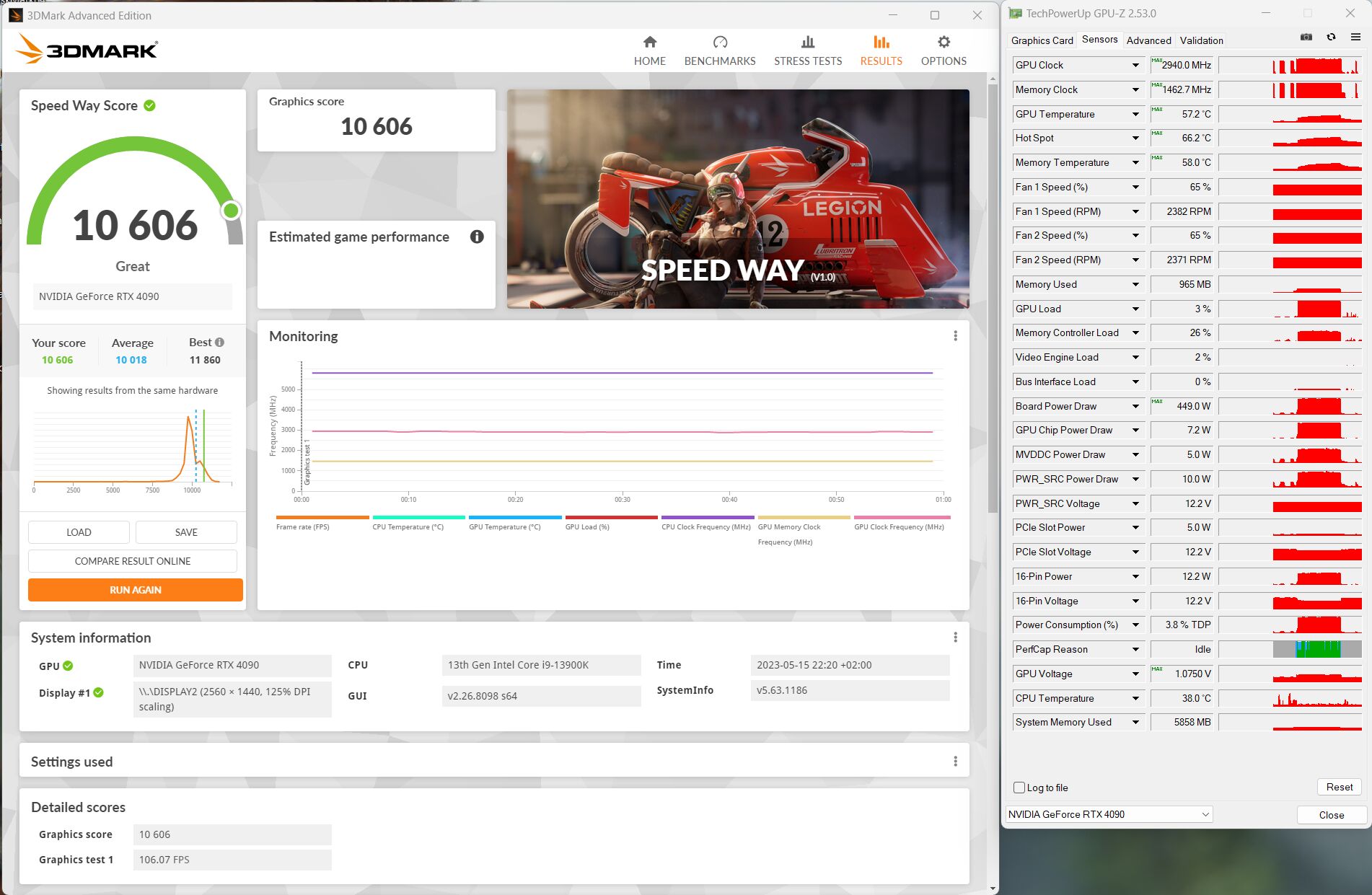Click the Speed Way benchmark thumbnail
This screenshot has width=1372, height=895.
coord(738,199)
